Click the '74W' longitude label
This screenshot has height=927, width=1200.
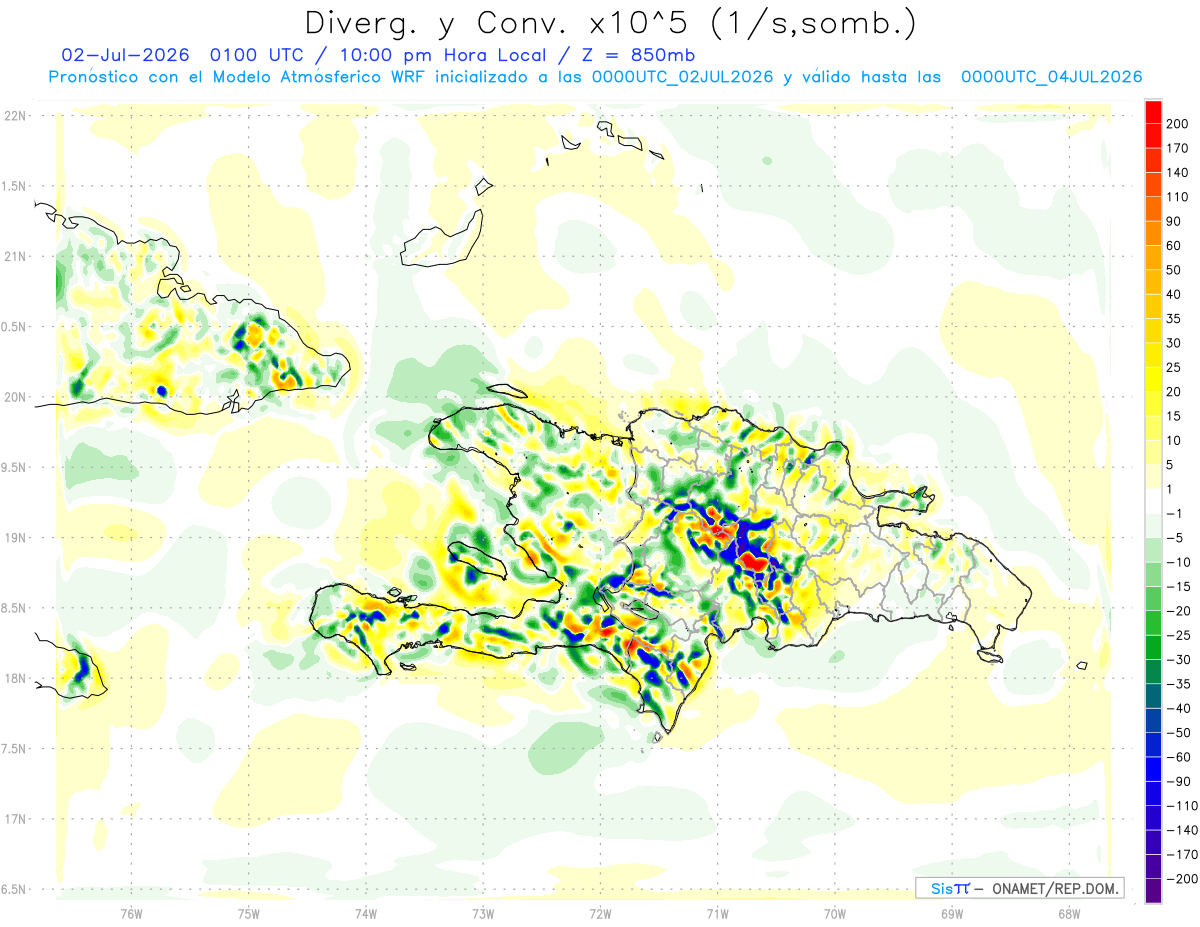[366, 914]
